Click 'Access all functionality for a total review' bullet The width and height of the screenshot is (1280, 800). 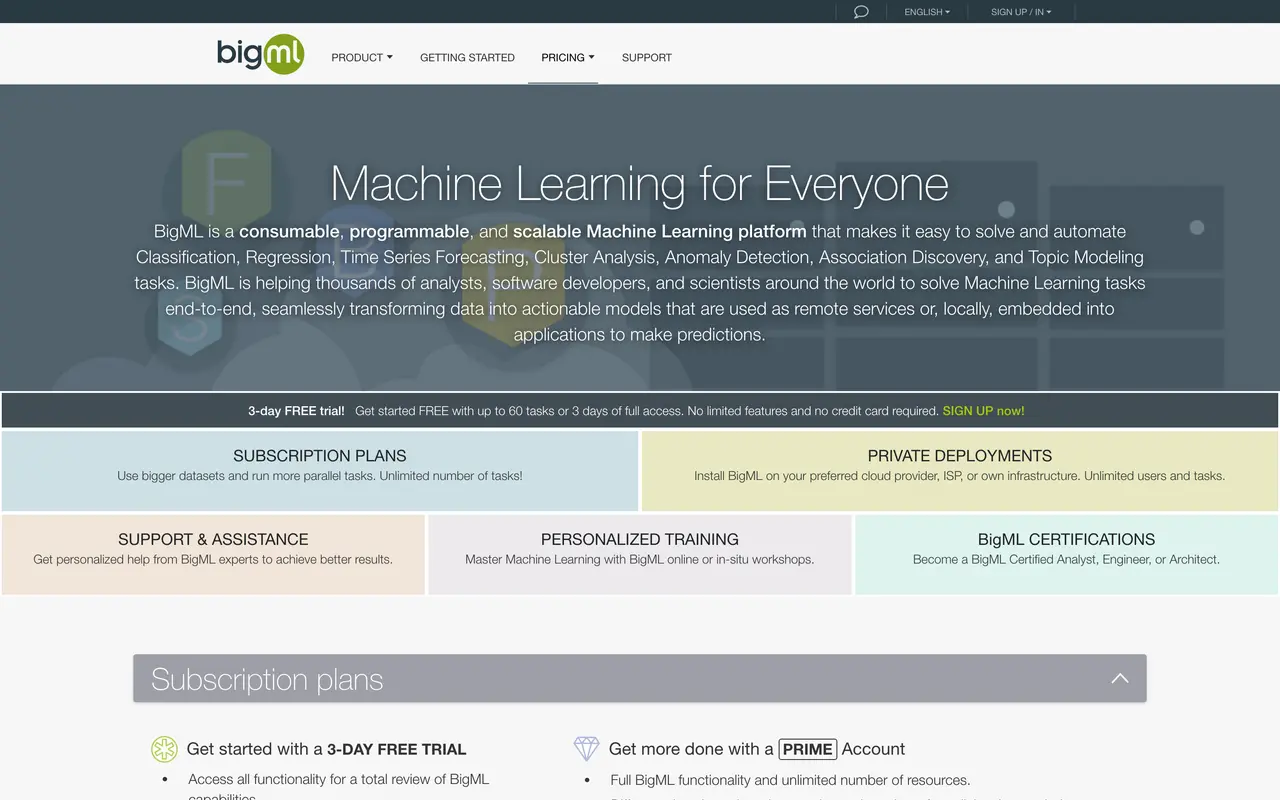(339, 787)
